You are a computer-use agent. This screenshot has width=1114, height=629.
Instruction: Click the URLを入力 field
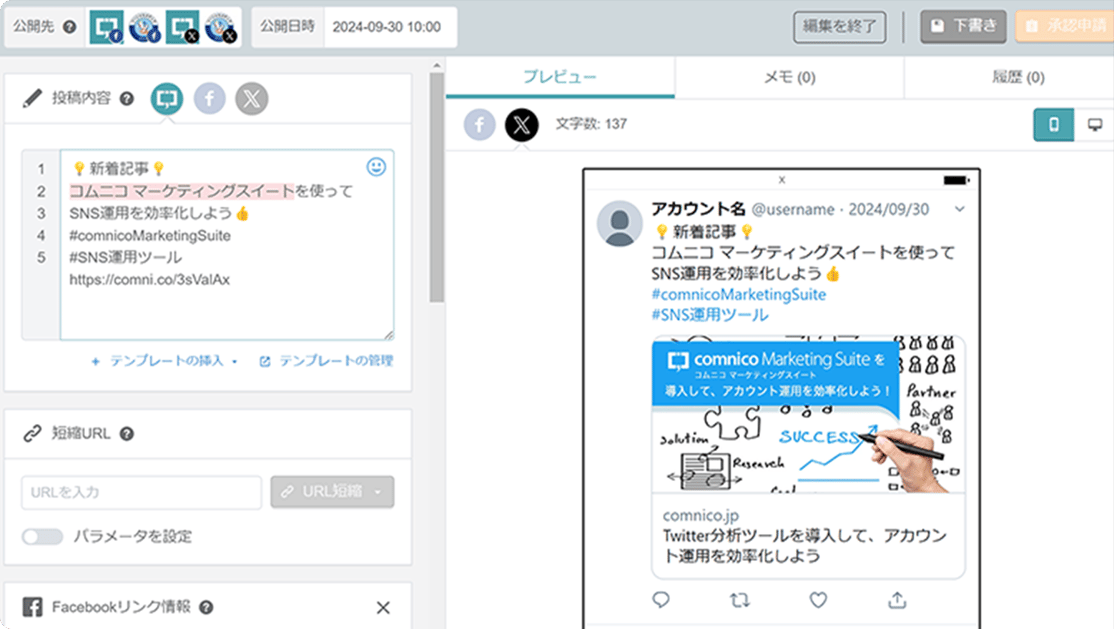[x=141, y=492]
